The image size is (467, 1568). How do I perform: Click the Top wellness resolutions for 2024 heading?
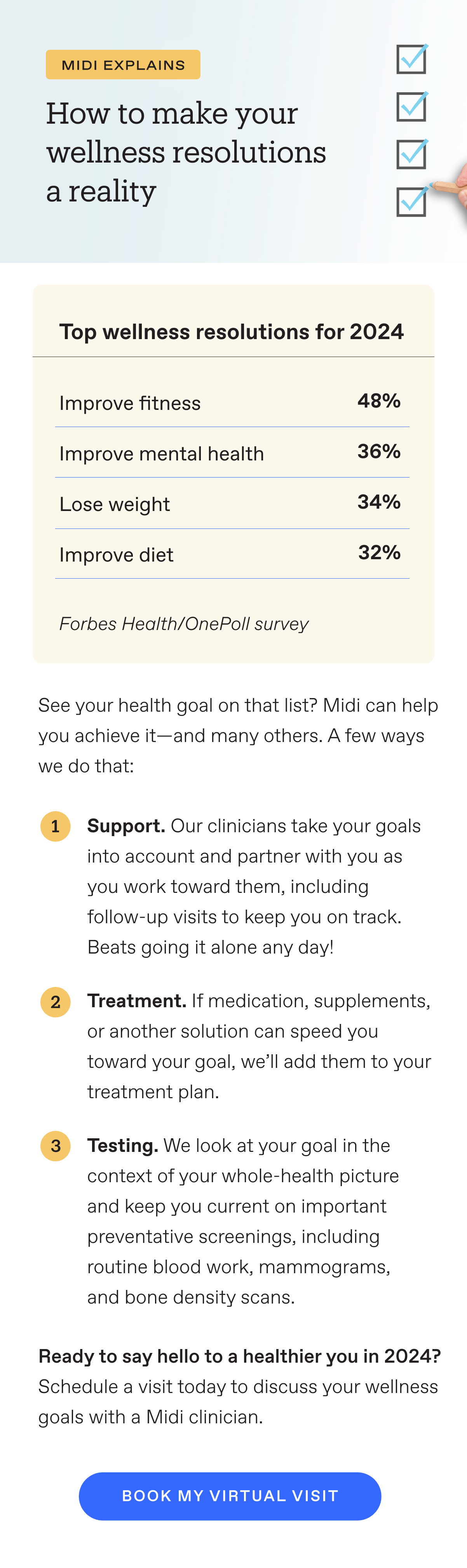pos(231,331)
